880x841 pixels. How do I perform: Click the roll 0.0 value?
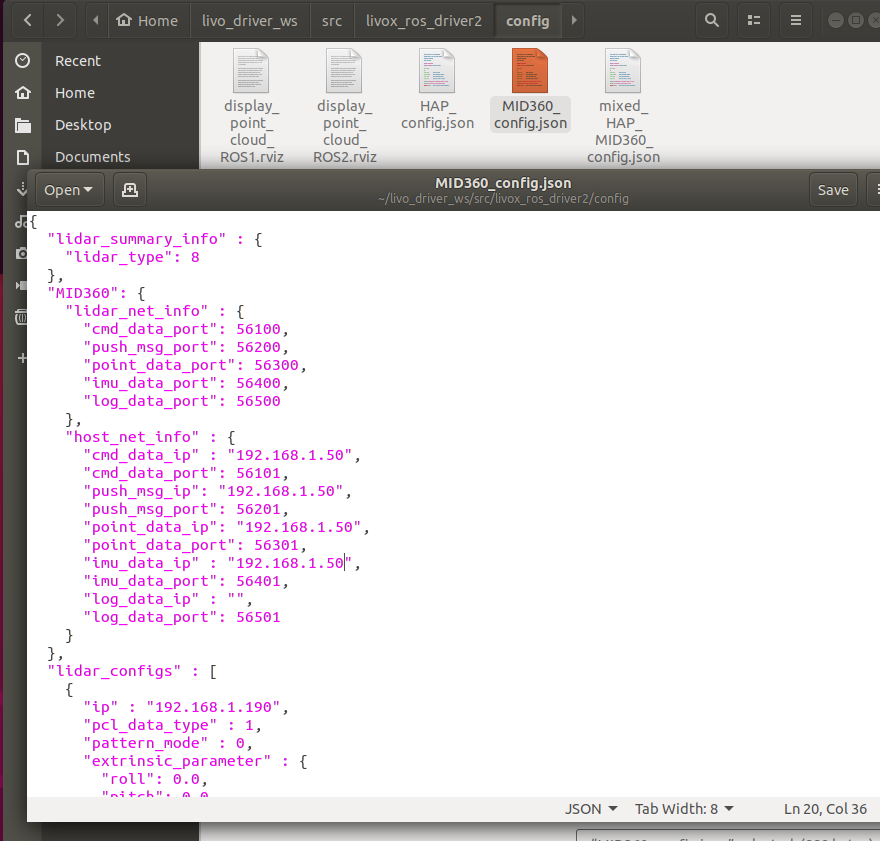186,779
